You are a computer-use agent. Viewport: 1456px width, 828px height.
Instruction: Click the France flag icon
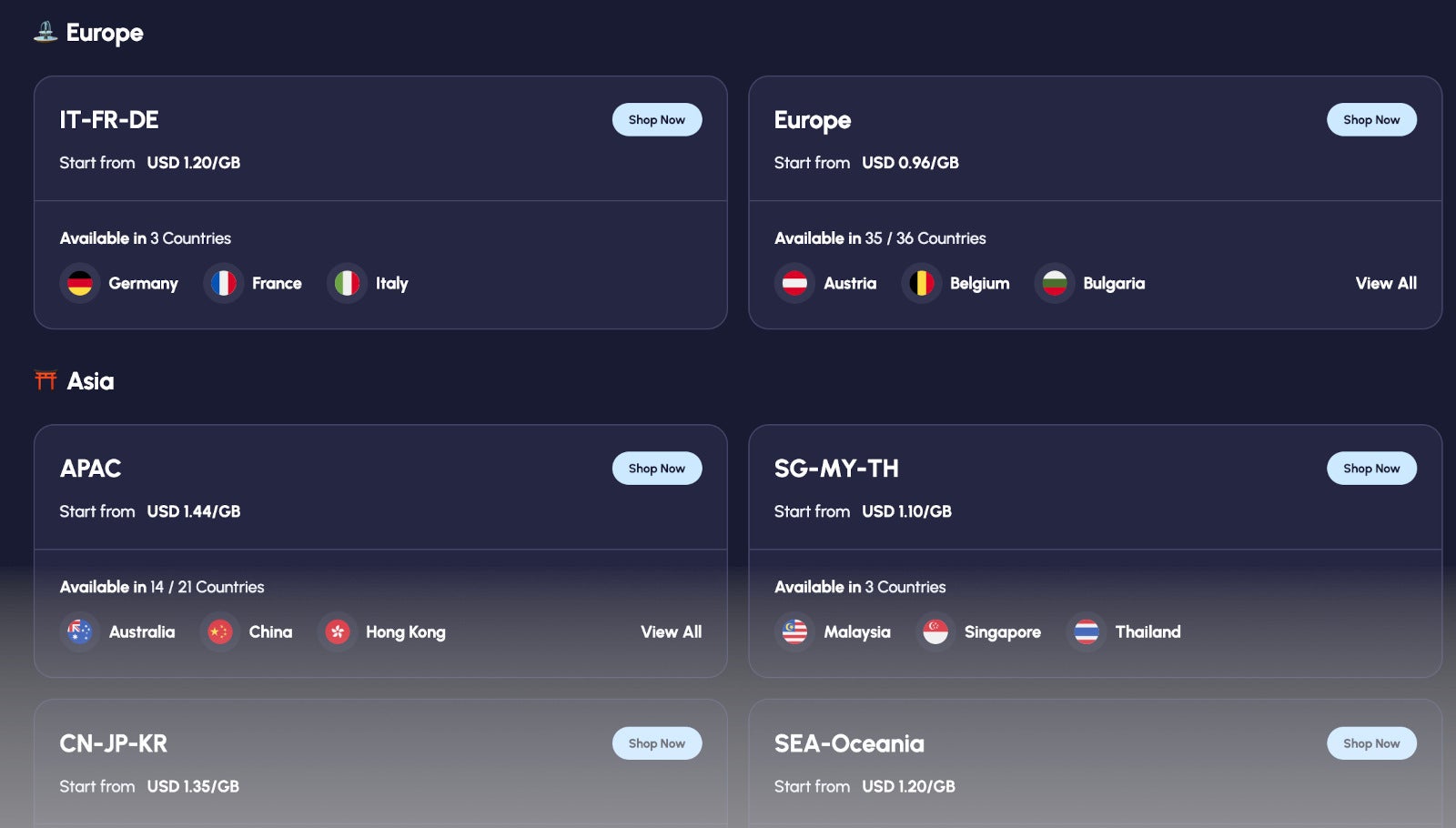pos(223,283)
